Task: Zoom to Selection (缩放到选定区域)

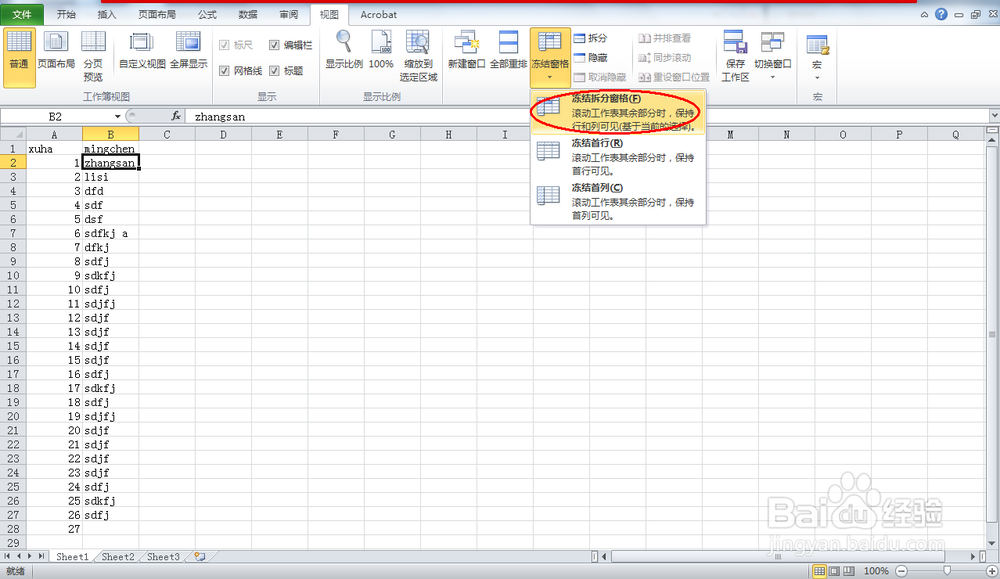Action: [x=418, y=57]
